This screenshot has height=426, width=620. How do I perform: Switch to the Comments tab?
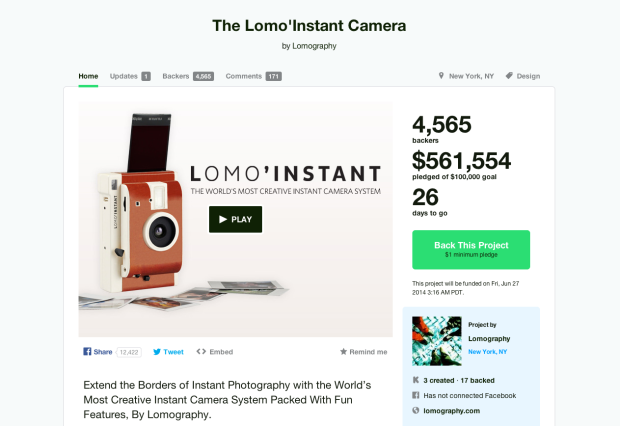tap(253, 76)
